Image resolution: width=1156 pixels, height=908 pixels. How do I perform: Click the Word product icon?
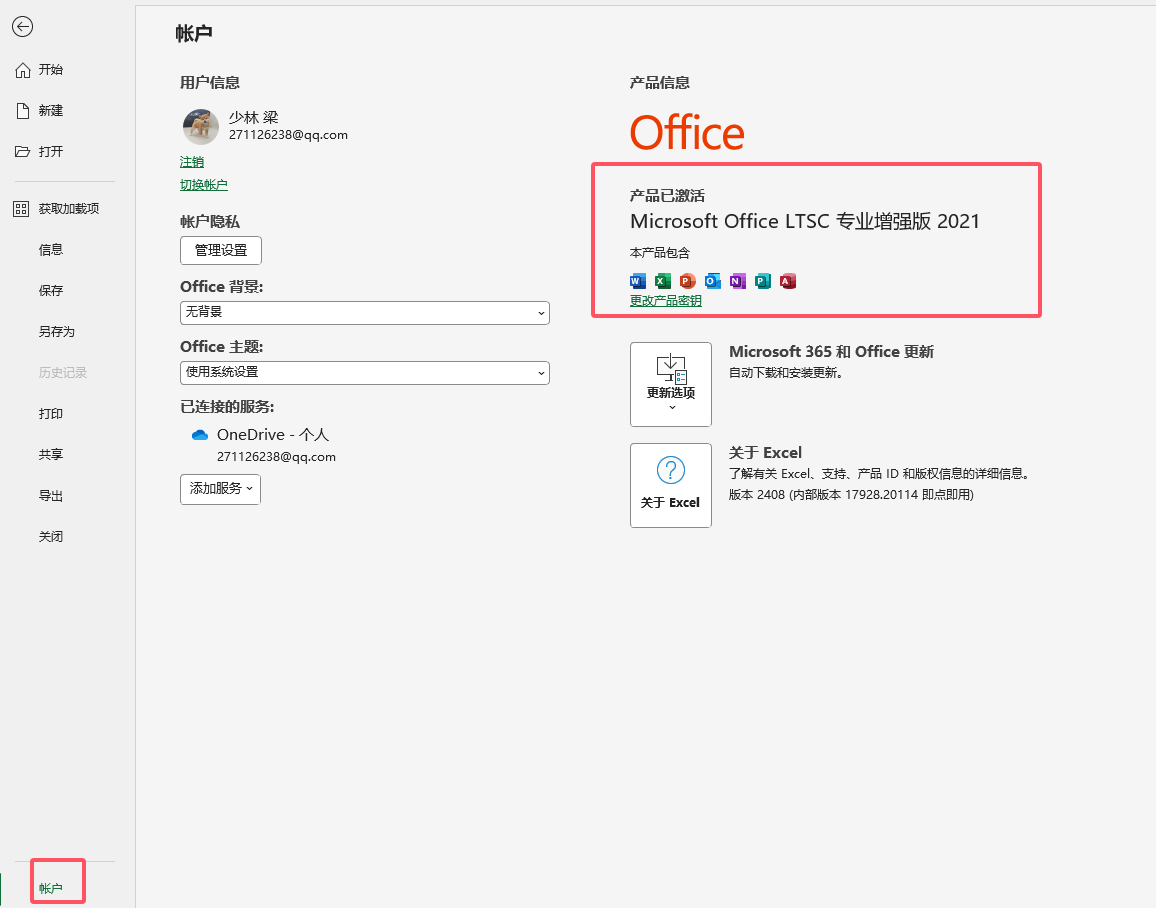coord(638,281)
